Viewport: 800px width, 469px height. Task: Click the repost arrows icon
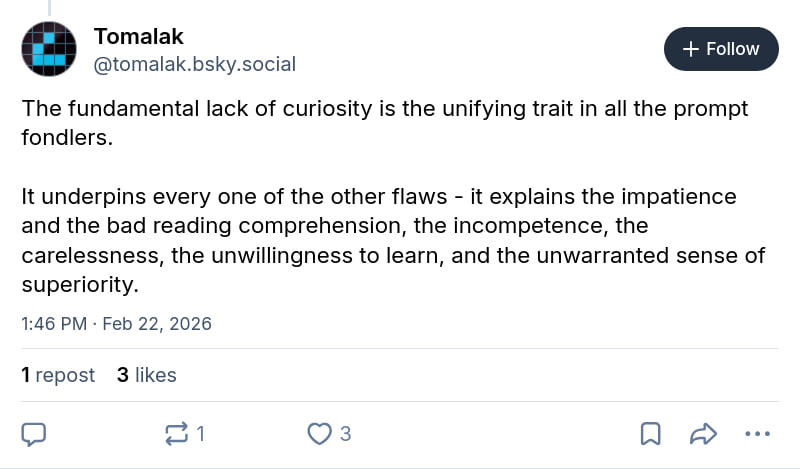(176, 433)
